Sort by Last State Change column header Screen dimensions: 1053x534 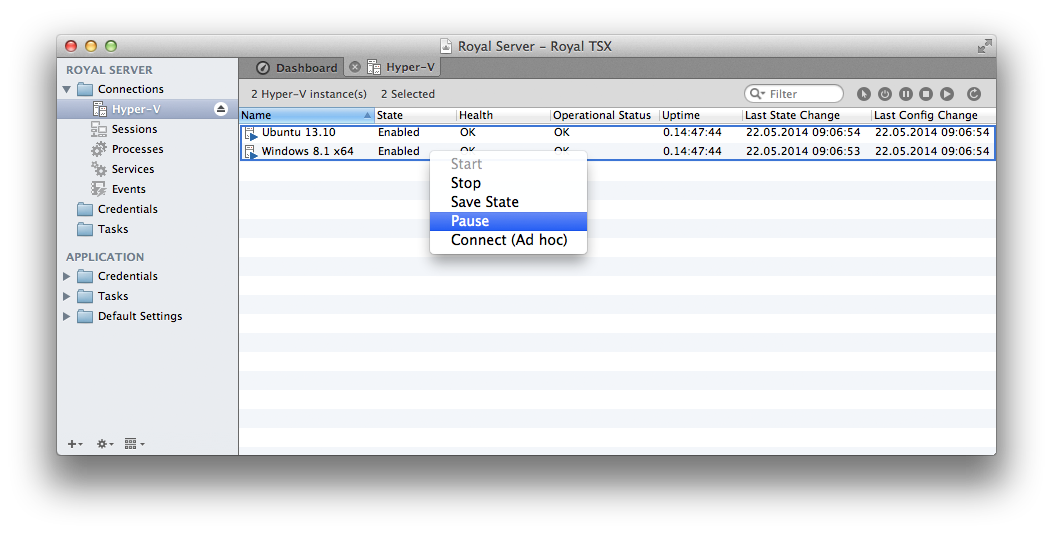[807, 116]
